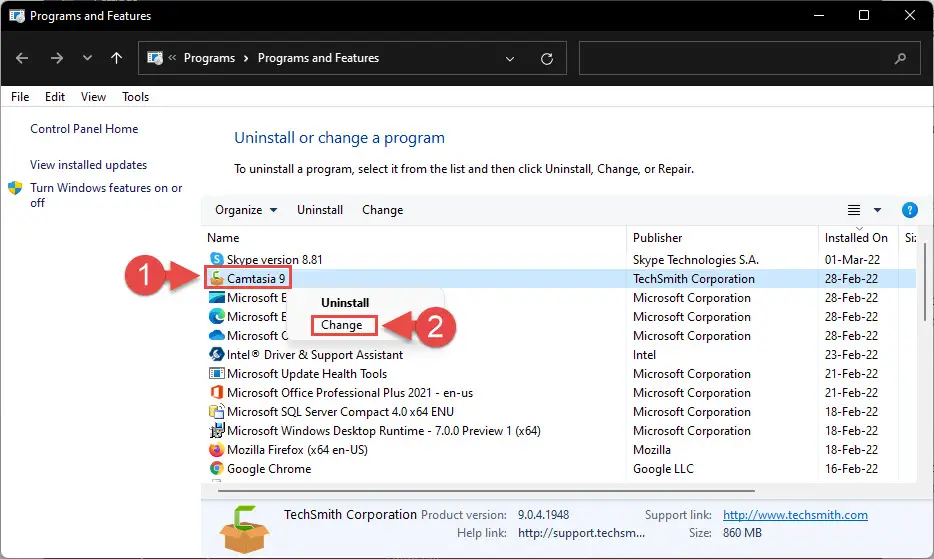Click the 01-Mar-22 install date

point(852,259)
